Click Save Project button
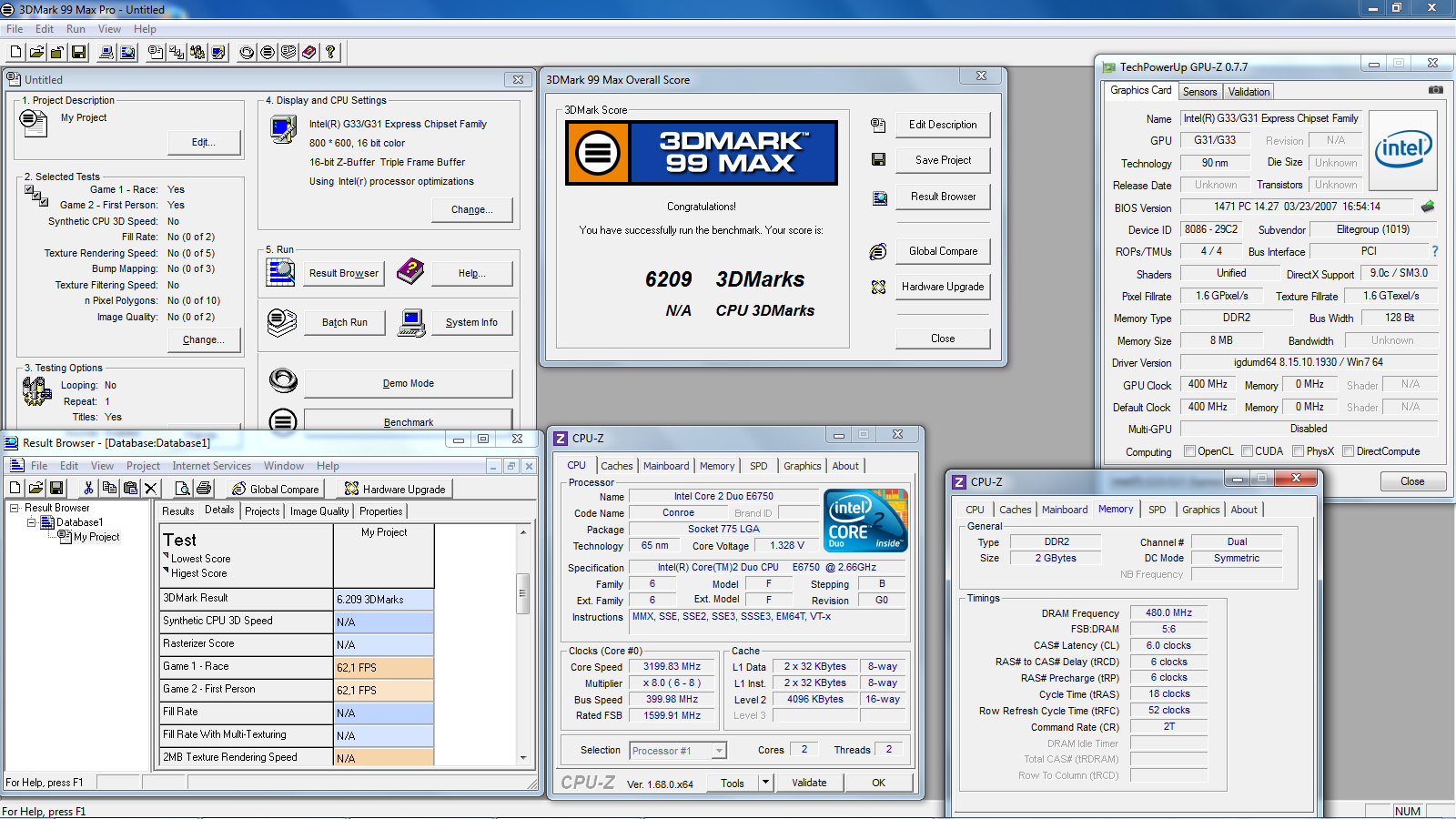This screenshot has height=819, width=1456. [x=943, y=160]
